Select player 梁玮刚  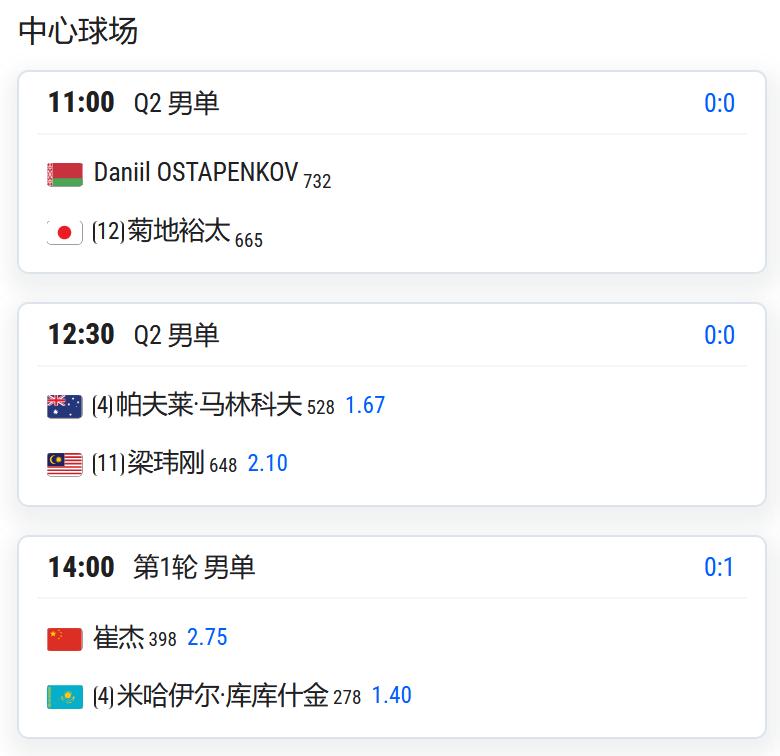(166, 463)
